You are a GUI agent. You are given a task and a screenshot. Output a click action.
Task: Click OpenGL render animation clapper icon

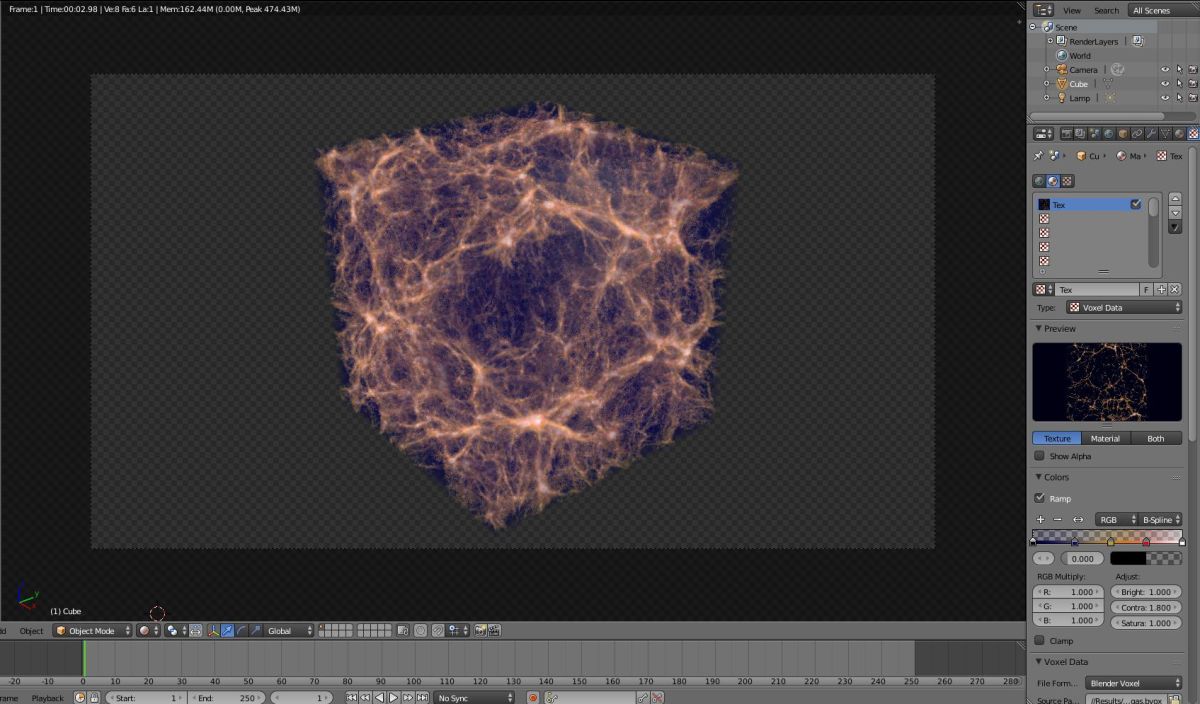[494, 631]
